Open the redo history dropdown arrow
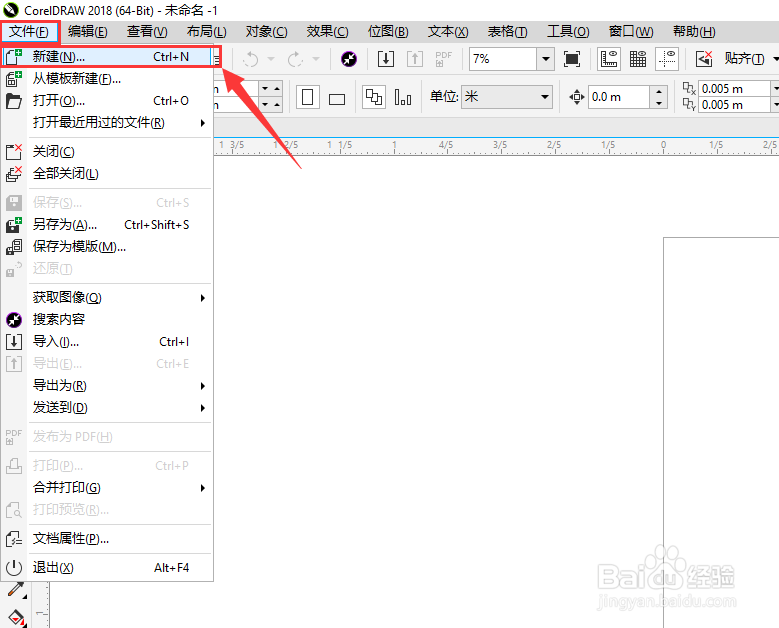Viewport: 779px width, 628px height. (x=315, y=59)
